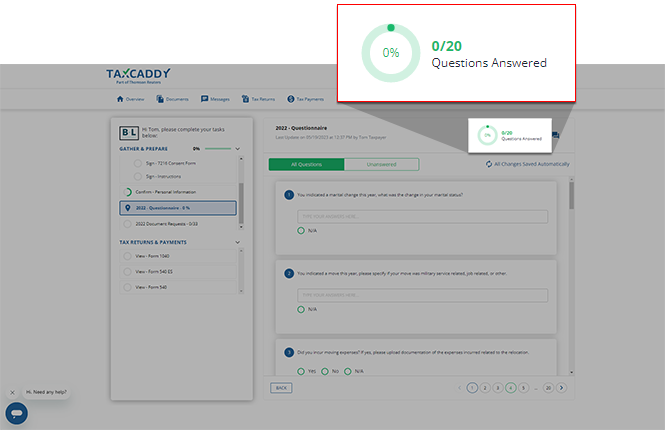Collapse the Tax Returns & Payments section

click(238, 242)
